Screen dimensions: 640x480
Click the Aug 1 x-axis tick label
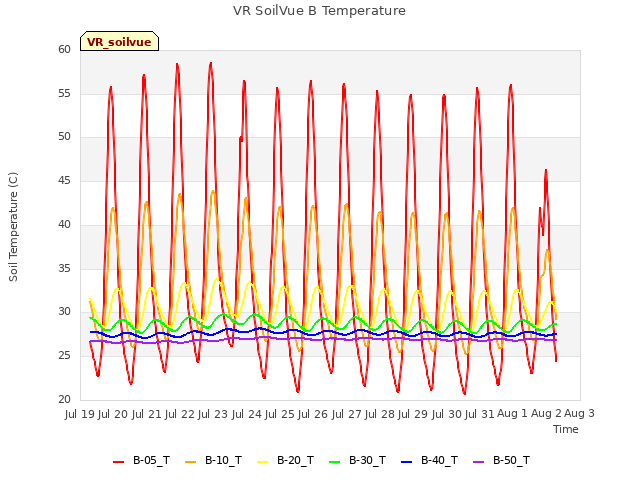point(512,414)
